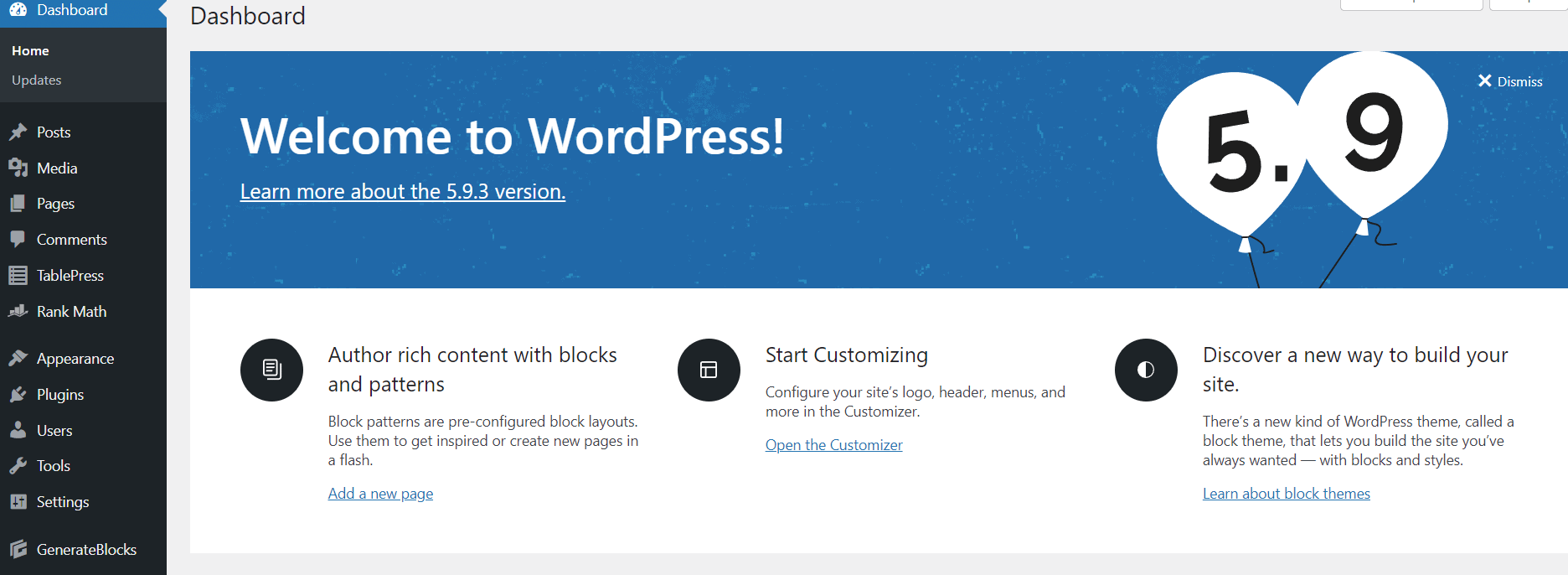Viewport: 1568px width, 575px height.
Task: Open the Rank Math menu
Action: click(83, 312)
